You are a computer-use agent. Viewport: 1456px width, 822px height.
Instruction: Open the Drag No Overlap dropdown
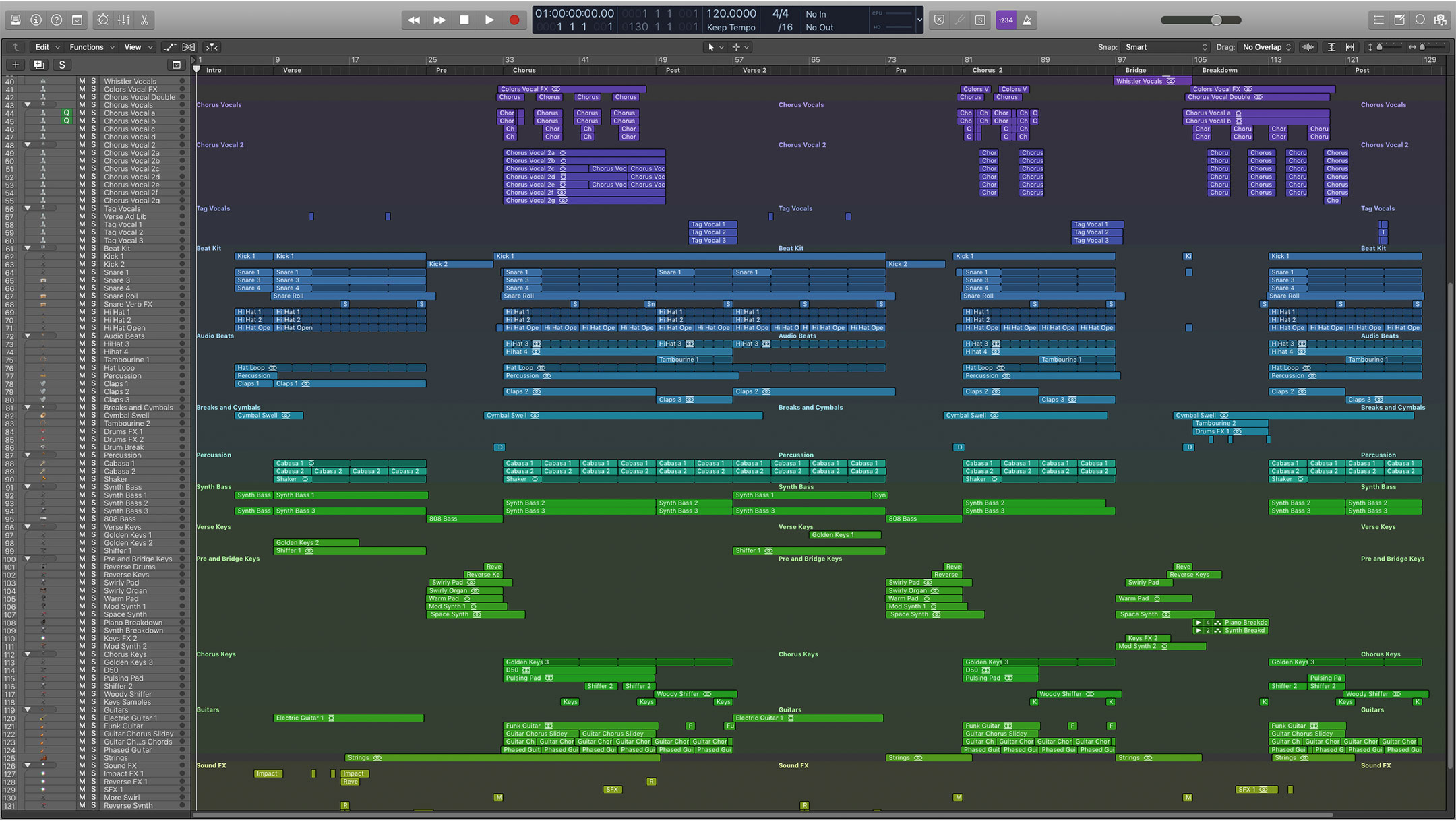1267,47
